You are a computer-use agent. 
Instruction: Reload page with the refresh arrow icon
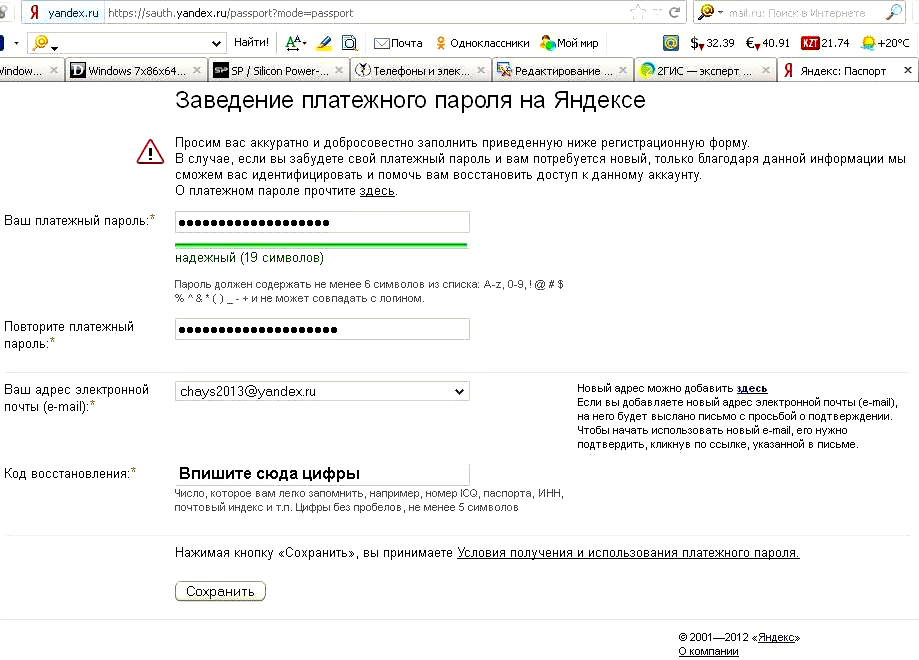pyautogui.click(x=675, y=12)
